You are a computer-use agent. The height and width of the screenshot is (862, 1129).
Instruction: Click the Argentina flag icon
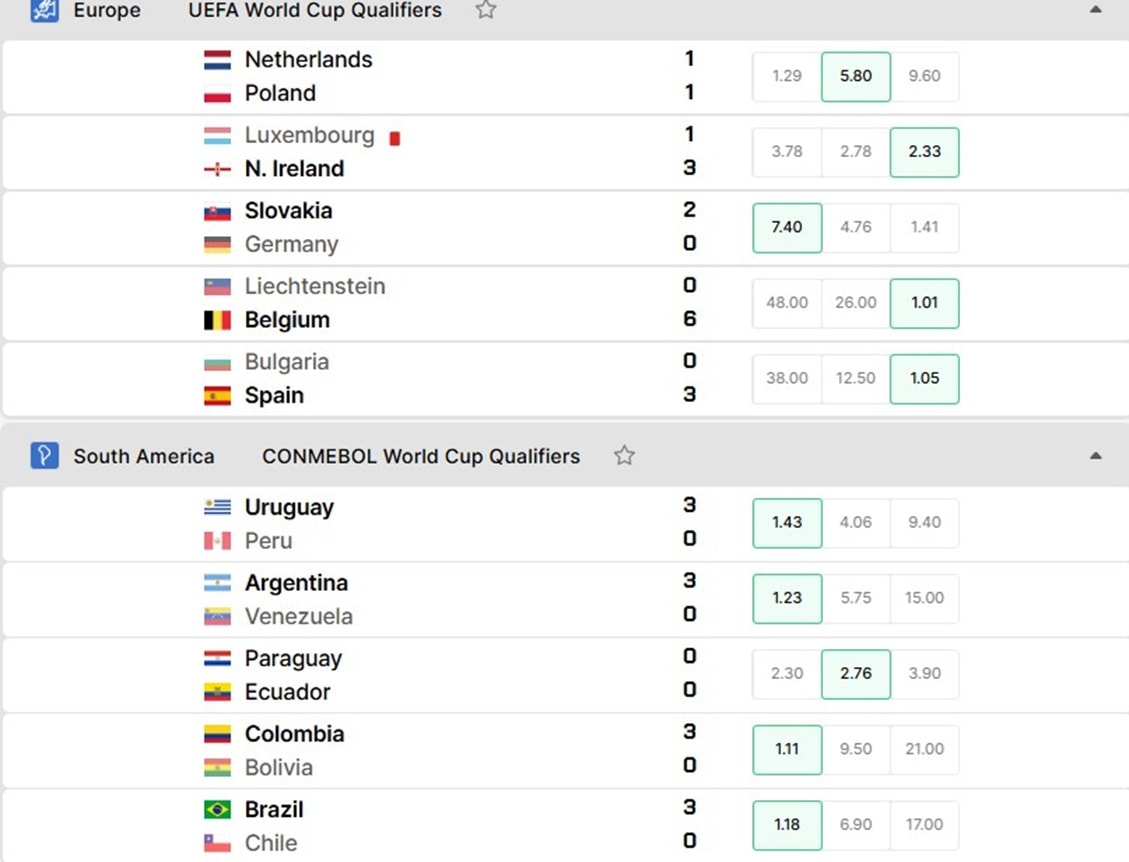coord(217,583)
